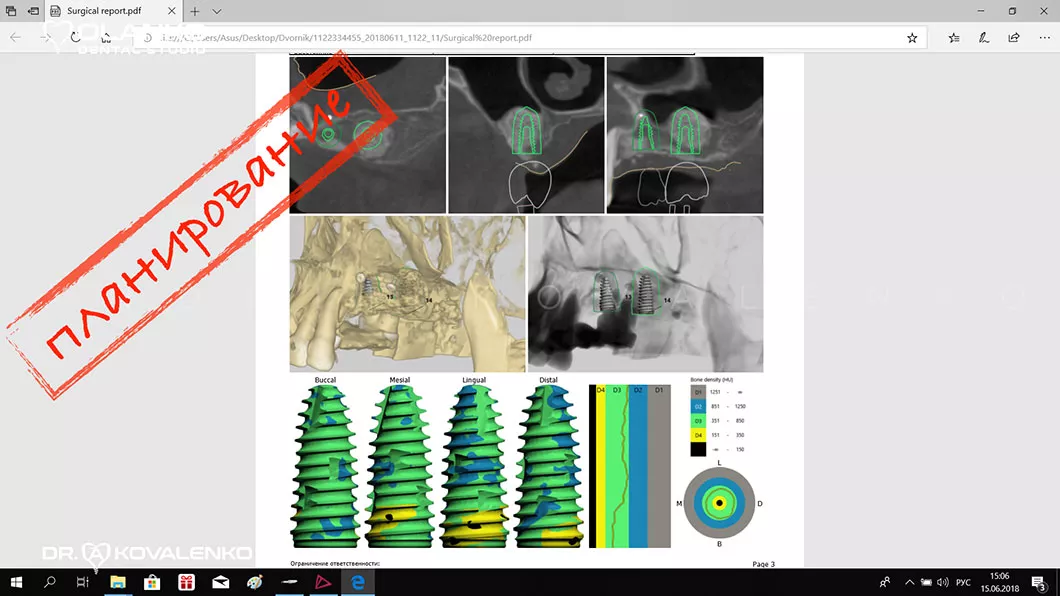Click the address bar with the file path

(x=500, y=38)
